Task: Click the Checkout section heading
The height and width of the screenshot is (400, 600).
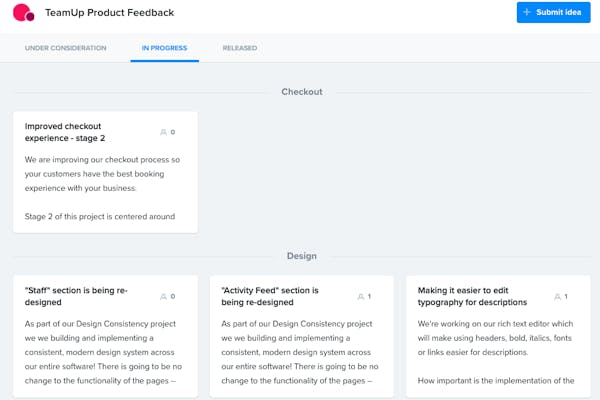Action: pos(301,92)
